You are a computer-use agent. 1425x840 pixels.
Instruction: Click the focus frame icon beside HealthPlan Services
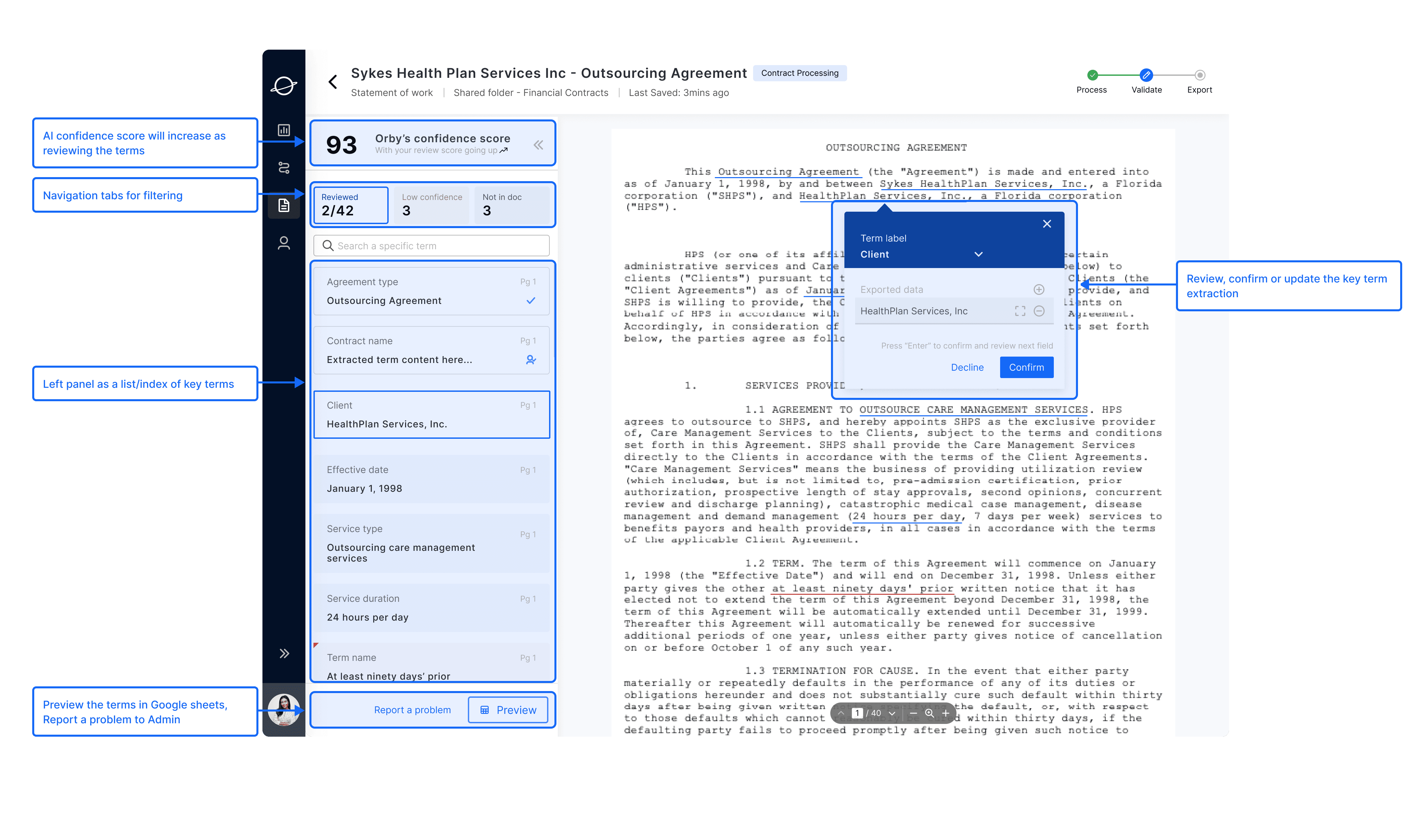1020,311
